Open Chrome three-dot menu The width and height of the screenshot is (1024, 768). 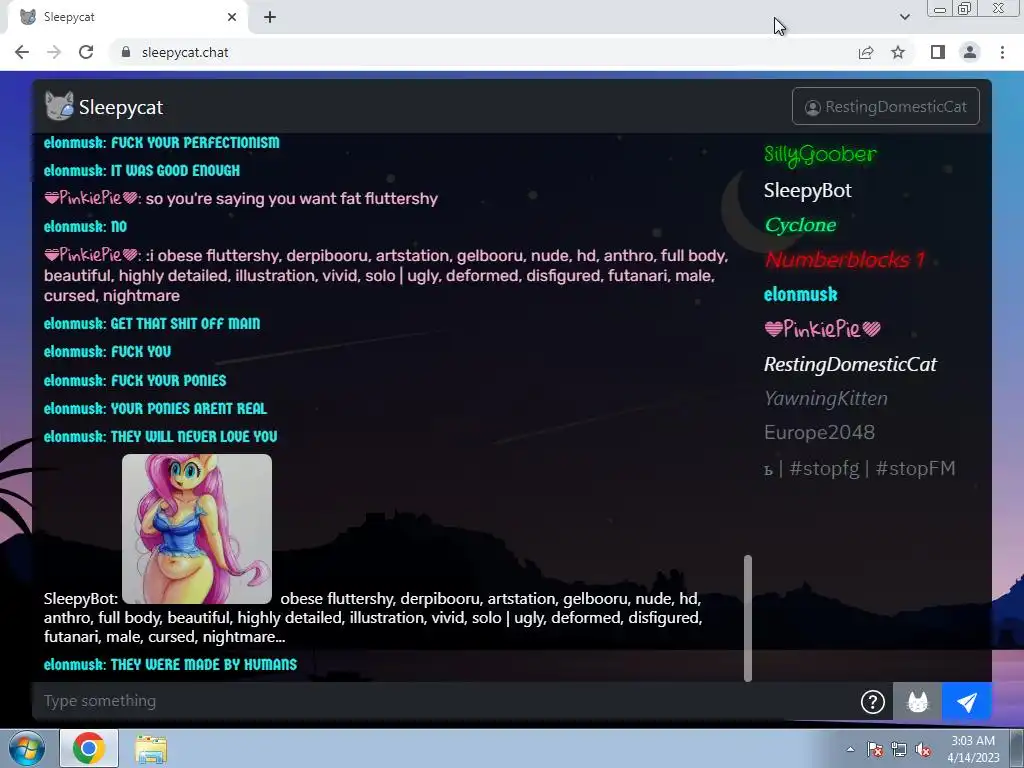pyautogui.click(x=1002, y=52)
